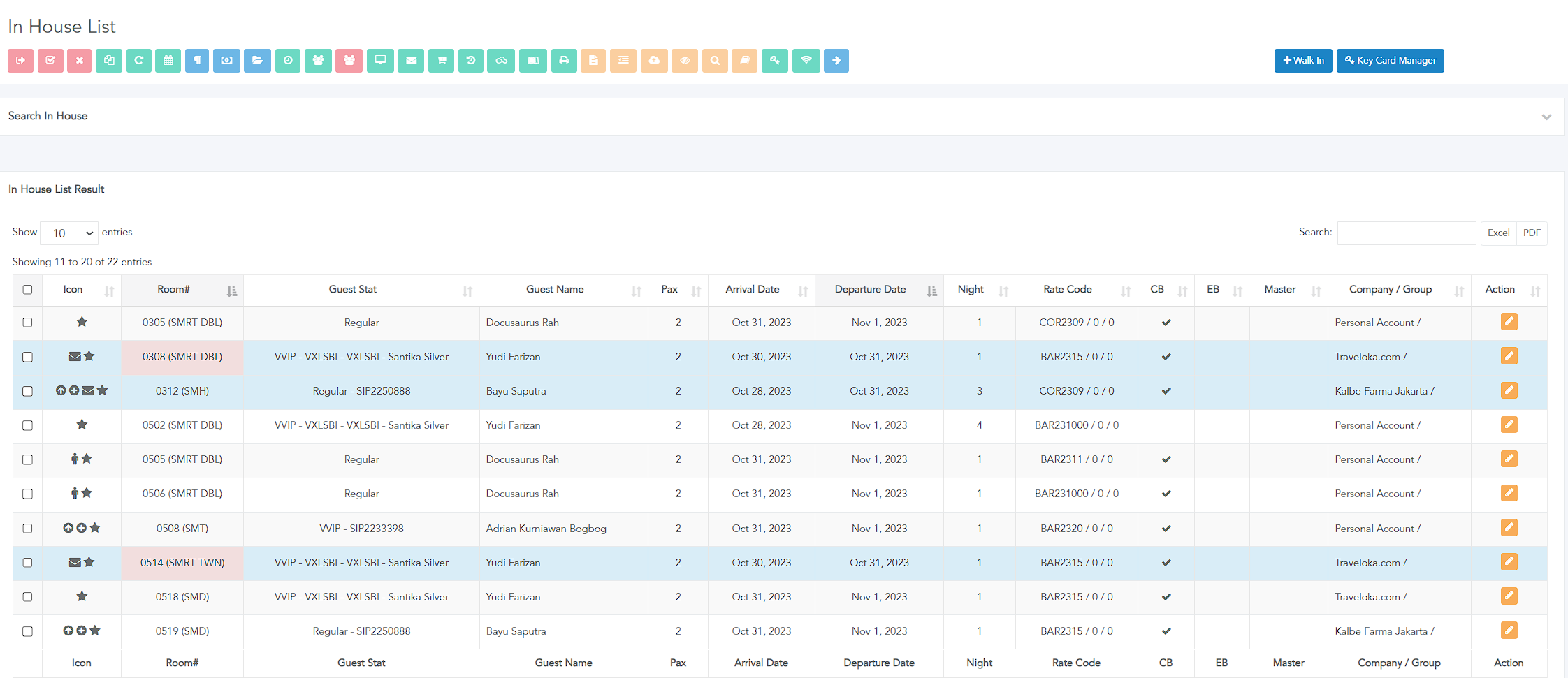Click the orange outdent list toolbar icon
This screenshot has width=1568, height=678.
(x=623, y=61)
